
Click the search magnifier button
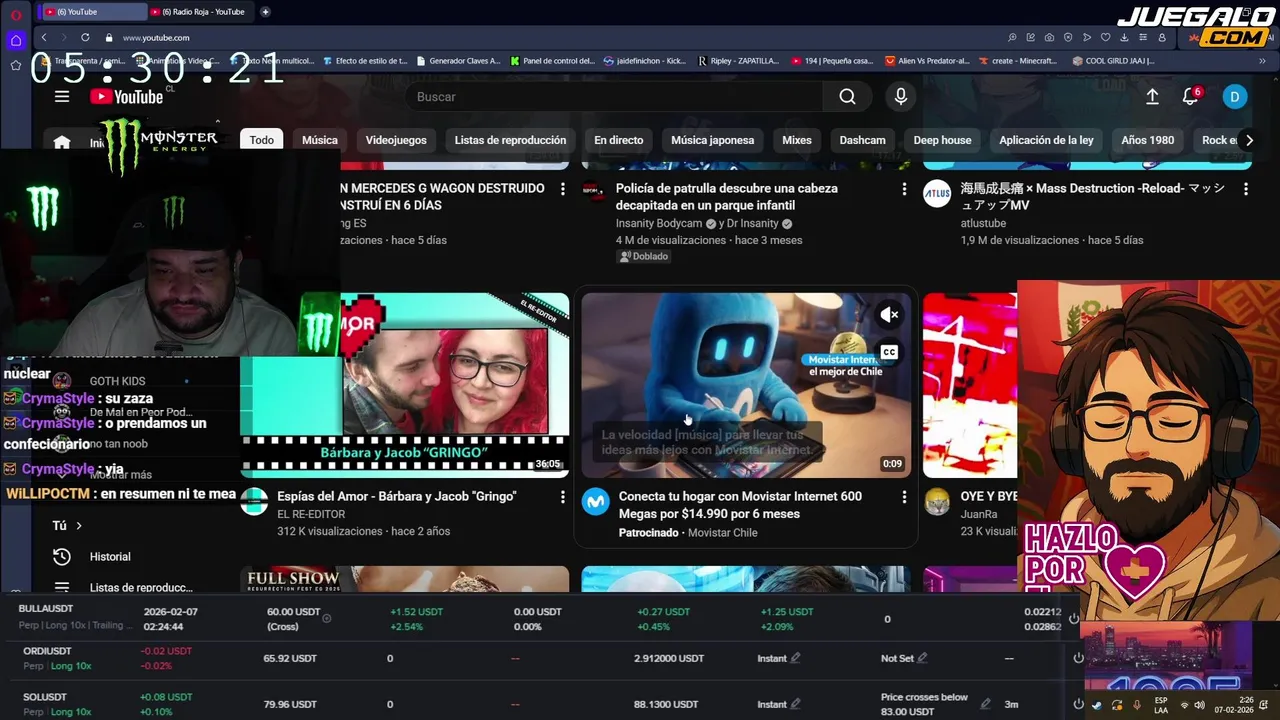coord(847,97)
